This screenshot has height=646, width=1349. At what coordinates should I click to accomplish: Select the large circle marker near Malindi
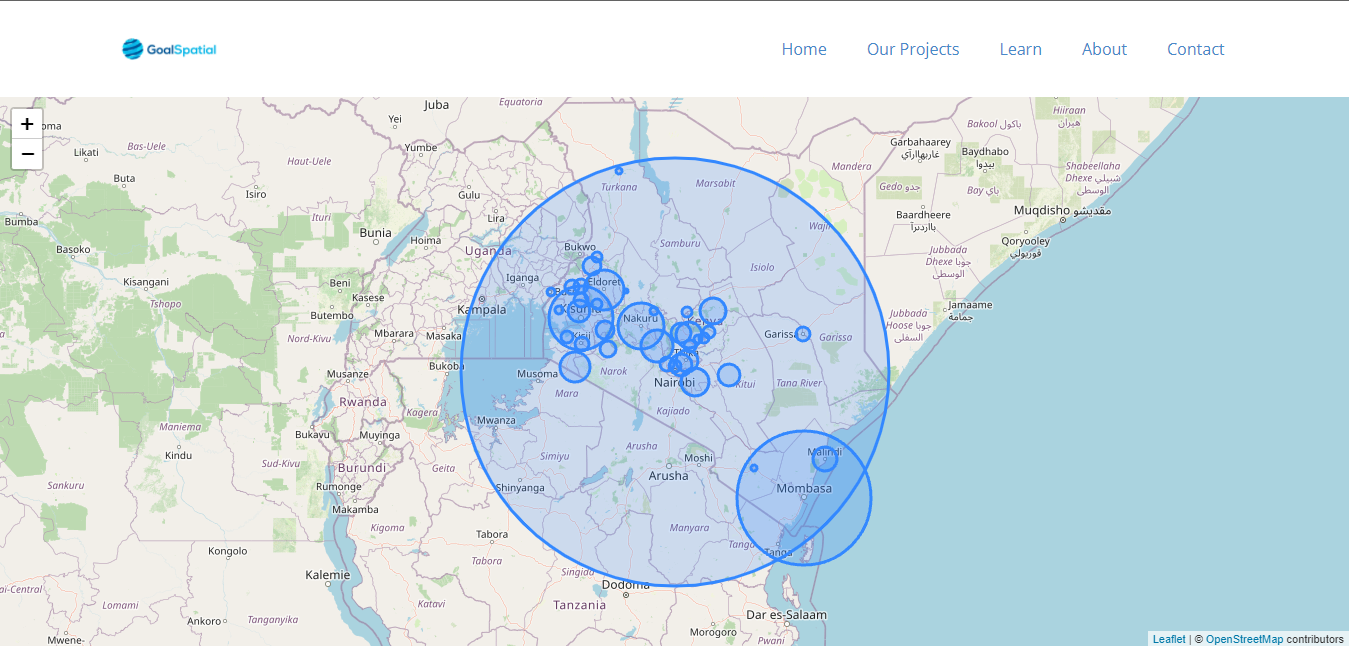[x=824, y=457]
